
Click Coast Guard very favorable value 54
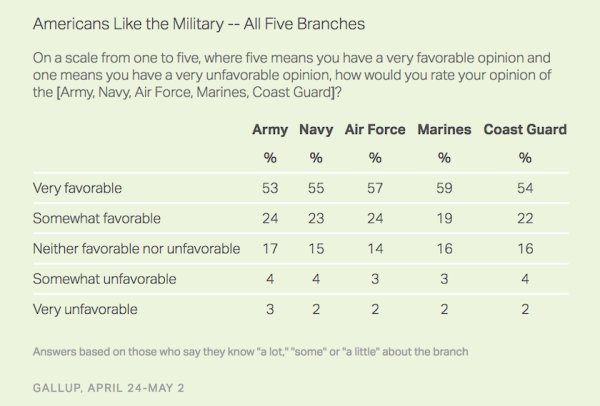click(x=525, y=187)
